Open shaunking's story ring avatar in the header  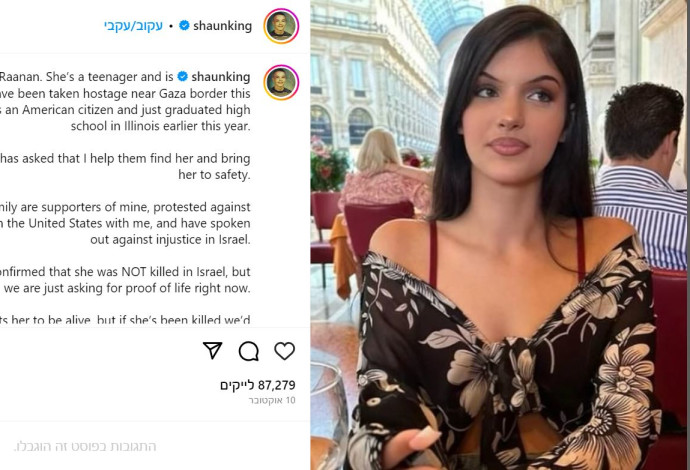[x=281, y=26]
